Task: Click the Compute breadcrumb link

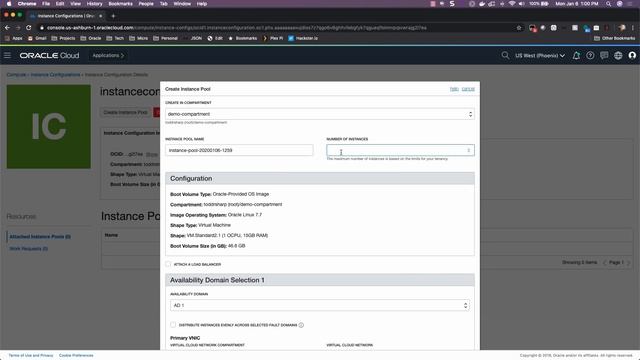Action: pos(16,75)
